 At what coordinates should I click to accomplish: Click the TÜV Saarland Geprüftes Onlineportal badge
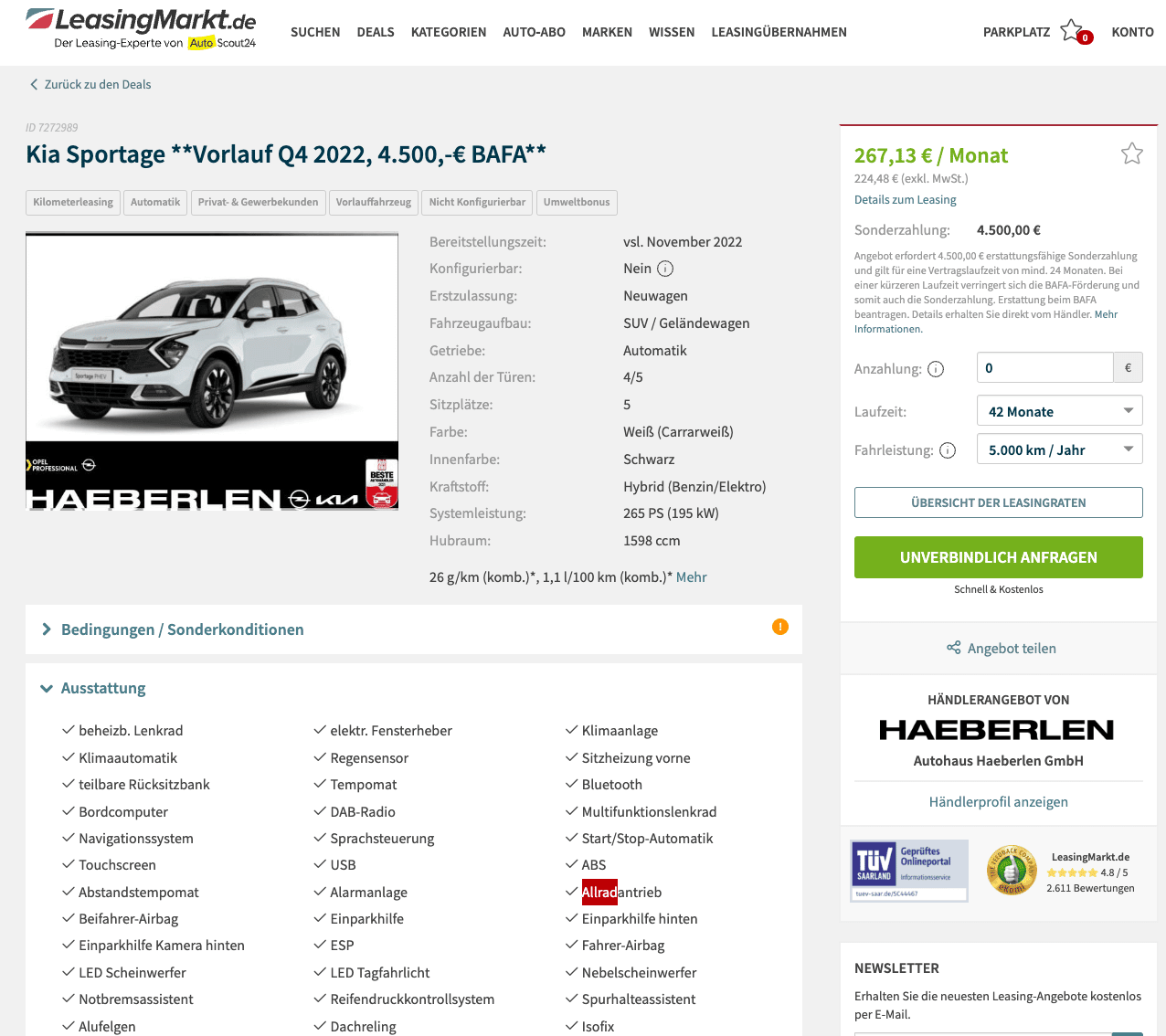coord(908,870)
